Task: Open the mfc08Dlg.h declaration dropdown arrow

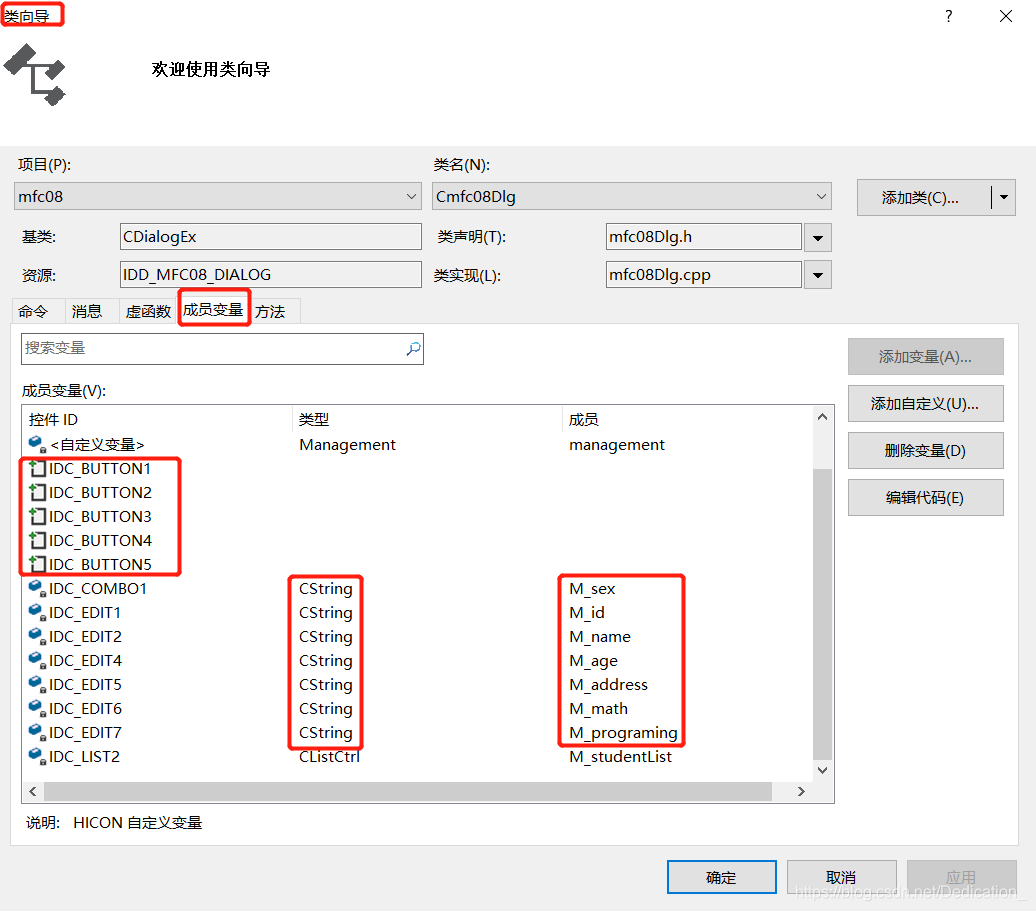Action: point(818,237)
